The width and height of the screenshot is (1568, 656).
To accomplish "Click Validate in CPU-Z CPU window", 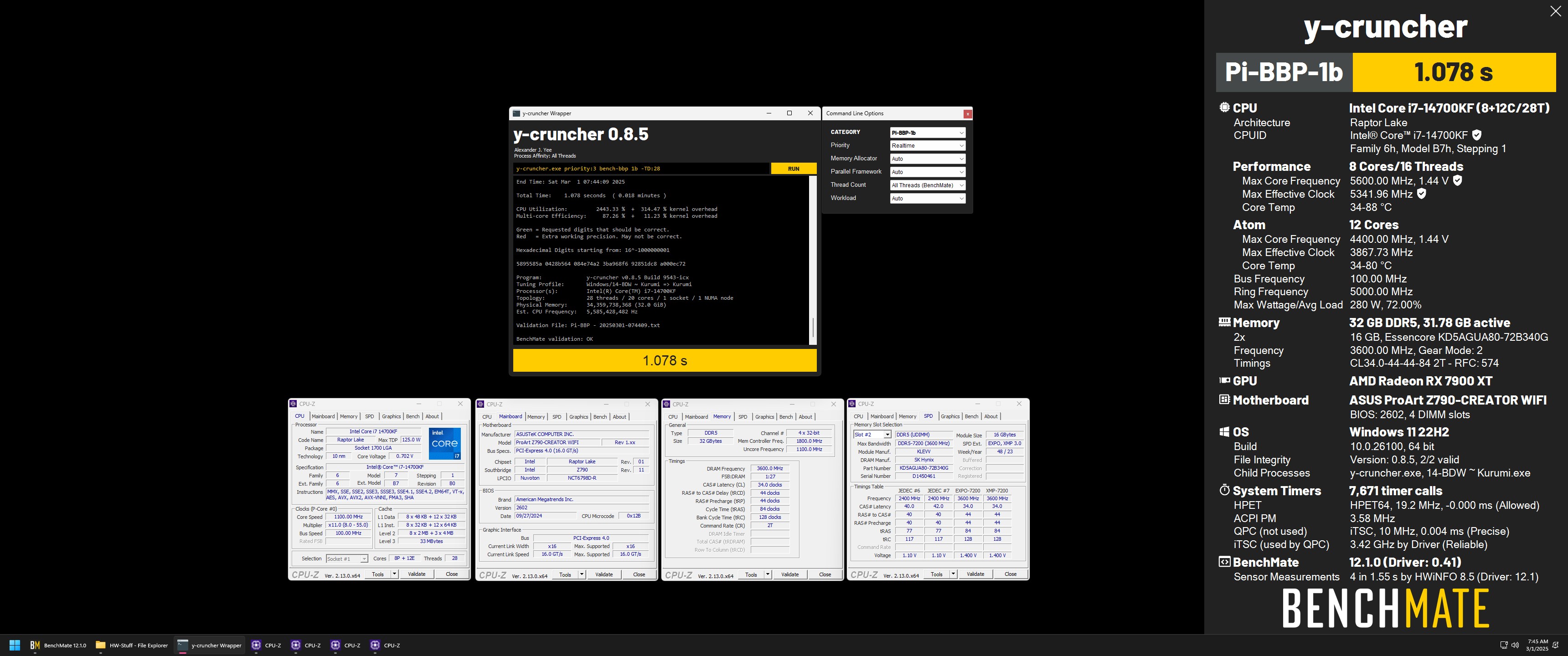I will tap(416, 574).
